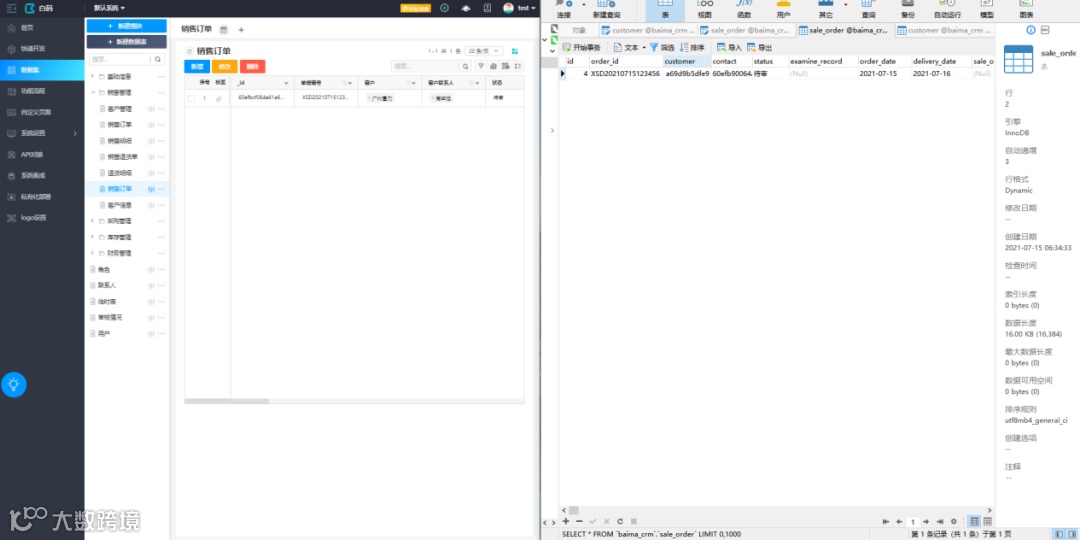The width and height of the screenshot is (1080, 540).
Task: Expand the 采购管理 folder
Action: (x=93, y=221)
